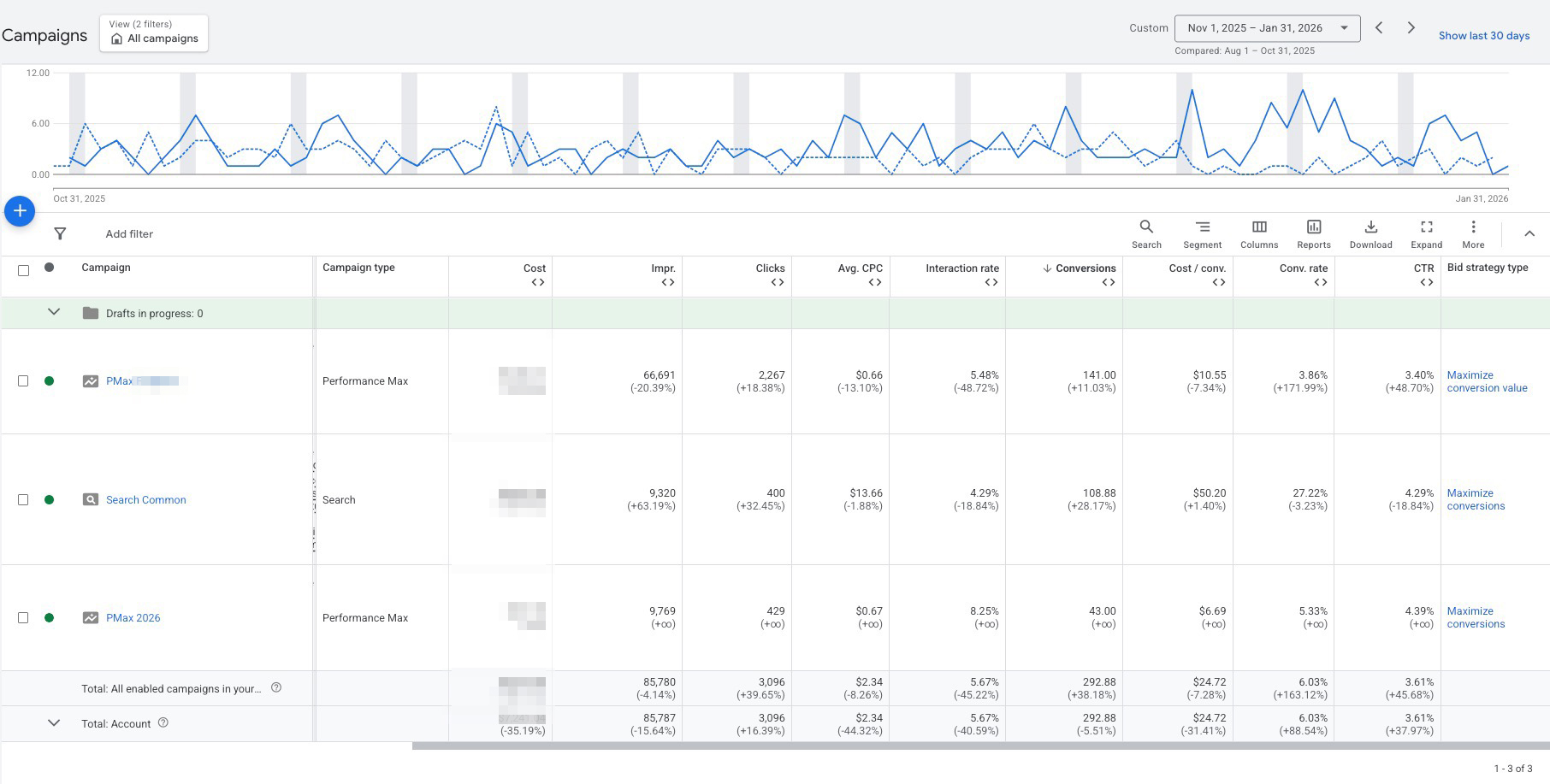1550x784 pixels.
Task: Open the Search Common campaign link
Action: pyautogui.click(x=145, y=500)
